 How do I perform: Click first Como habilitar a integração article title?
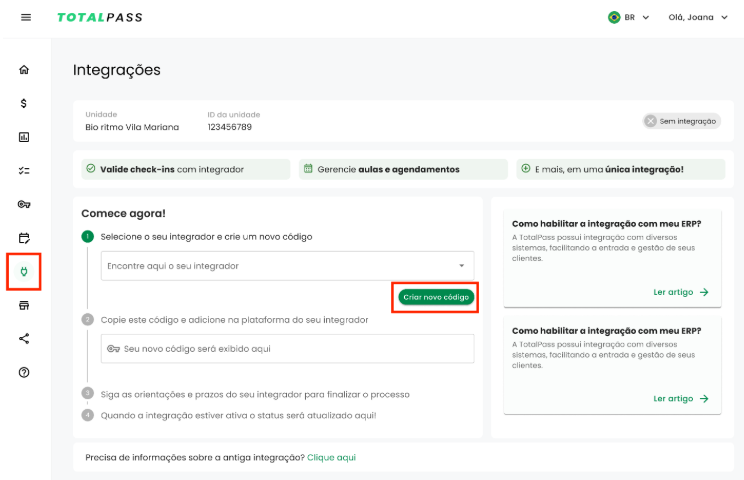click(x=606, y=224)
